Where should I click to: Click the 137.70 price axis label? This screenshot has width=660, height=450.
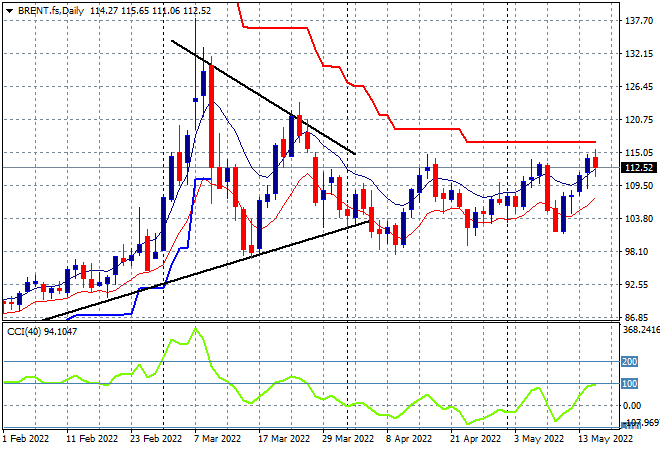639,21
